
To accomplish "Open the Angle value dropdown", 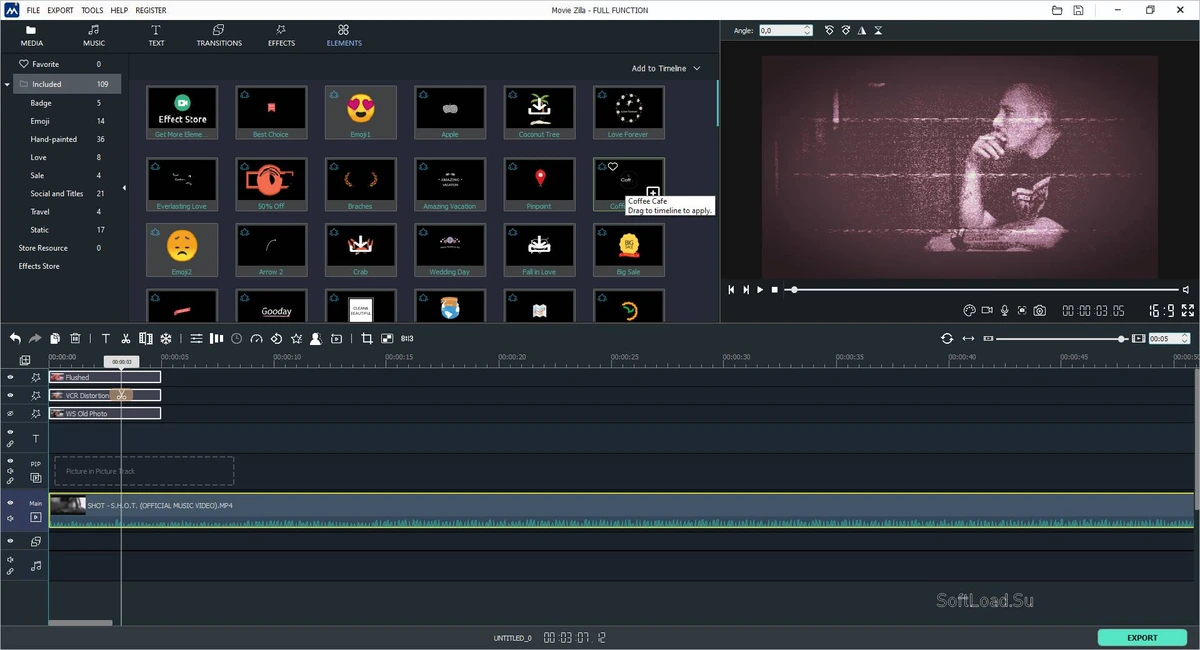I will pos(806,31).
